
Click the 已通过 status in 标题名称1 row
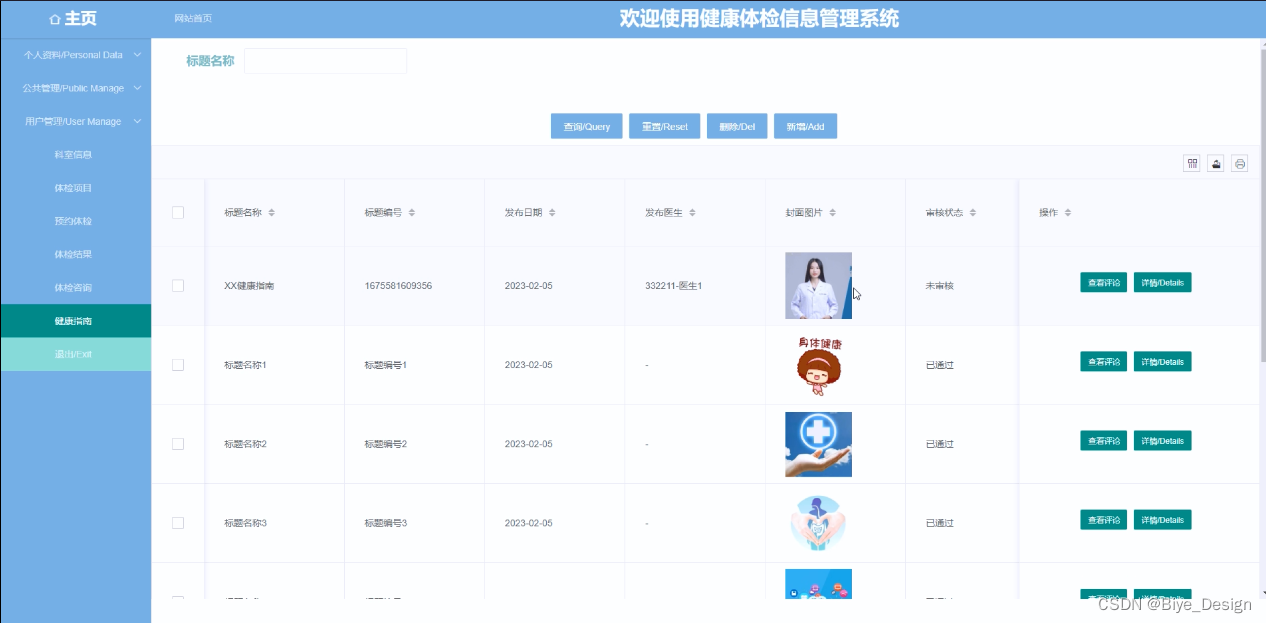[940, 365]
